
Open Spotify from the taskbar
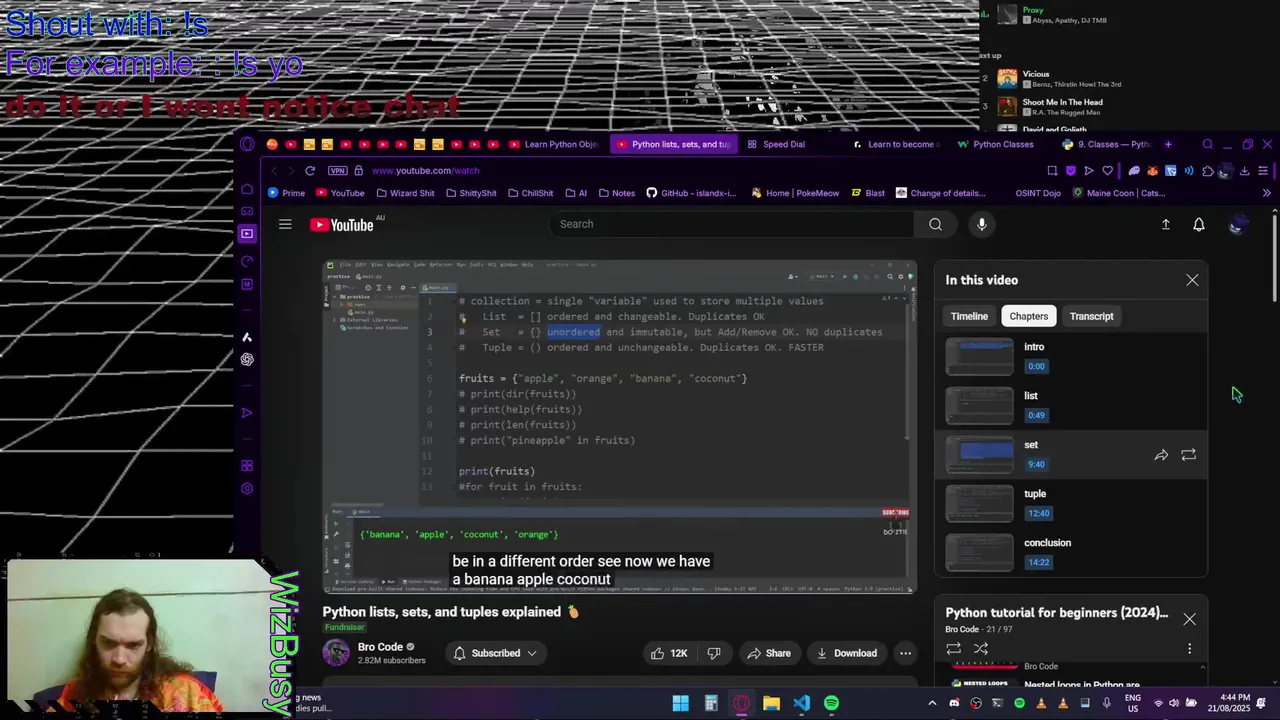click(x=831, y=703)
